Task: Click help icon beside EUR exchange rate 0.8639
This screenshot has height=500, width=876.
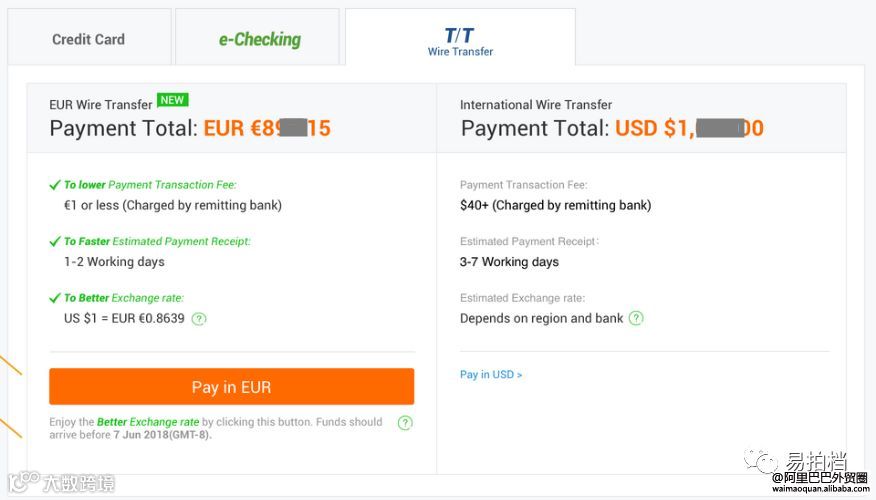Action: tap(199, 319)
